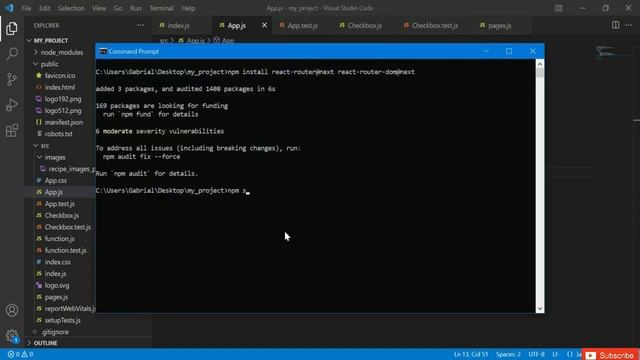Open robots.txt in explorer

[x=58, y=134]
